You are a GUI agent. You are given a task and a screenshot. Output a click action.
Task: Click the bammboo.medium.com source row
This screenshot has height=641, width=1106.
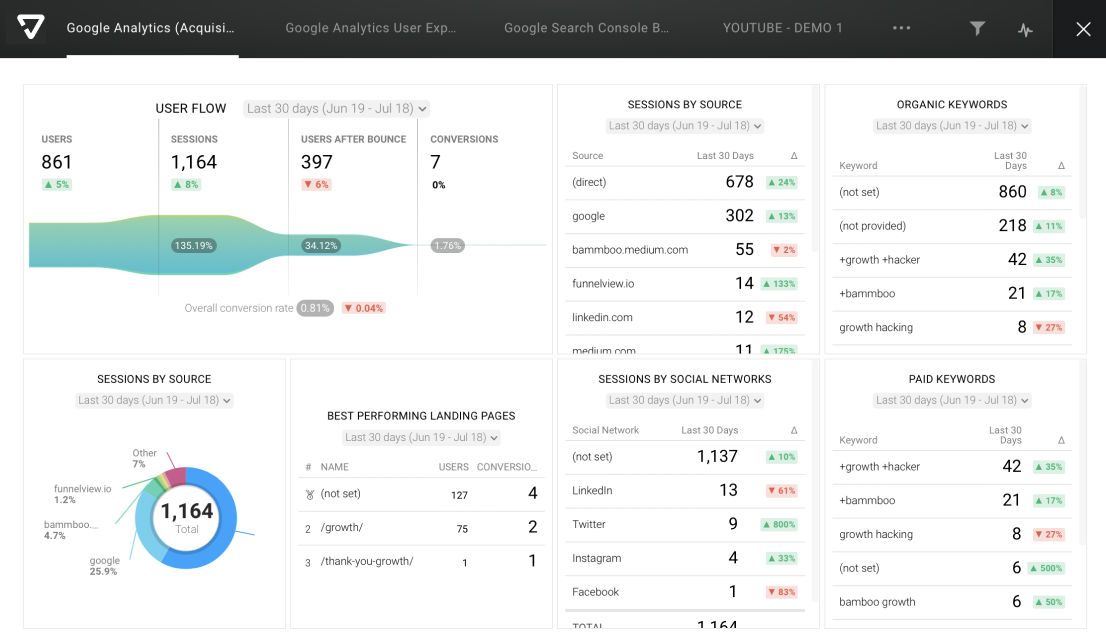[684, 250]
